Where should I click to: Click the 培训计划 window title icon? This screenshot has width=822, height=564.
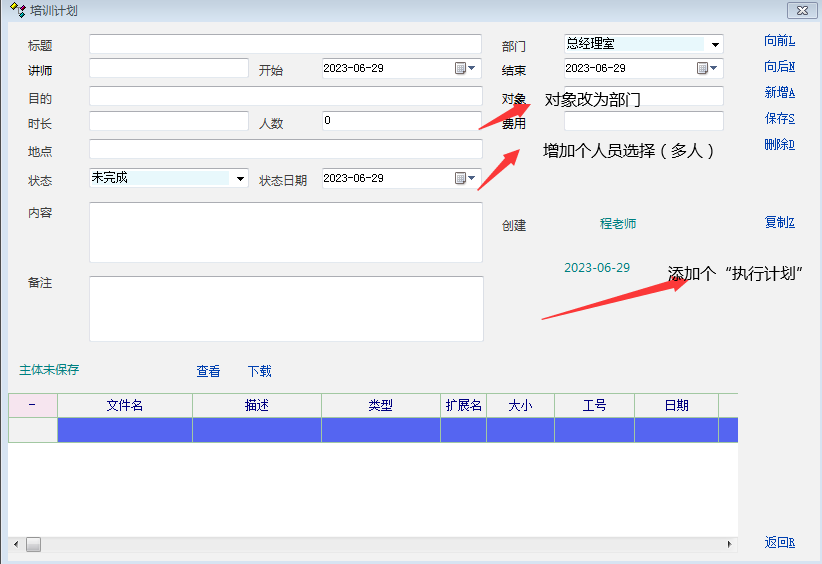[16, 11]
